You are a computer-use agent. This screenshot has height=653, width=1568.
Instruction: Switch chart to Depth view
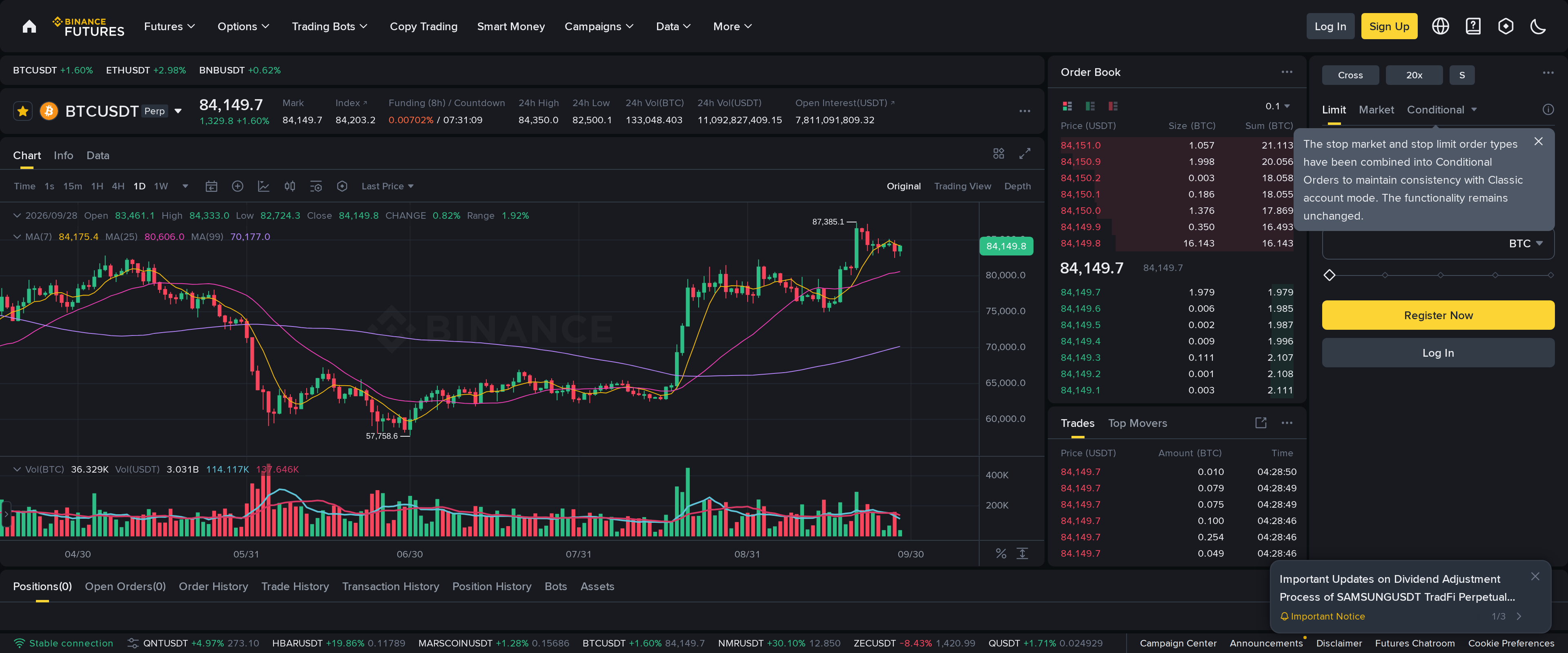tap(1017, 186)
